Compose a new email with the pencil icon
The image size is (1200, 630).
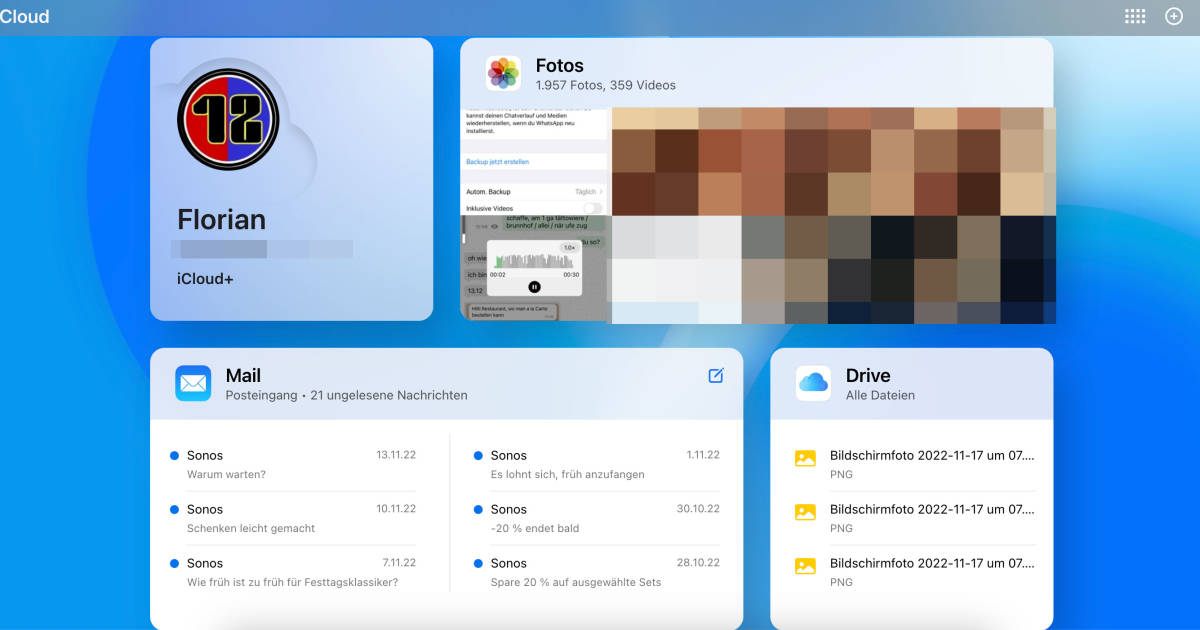tap(716, 375)
